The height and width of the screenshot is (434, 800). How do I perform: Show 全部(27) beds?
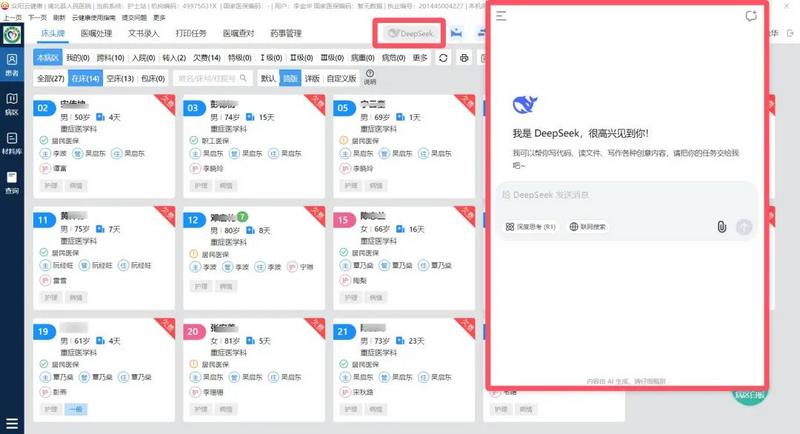point(51,78)
